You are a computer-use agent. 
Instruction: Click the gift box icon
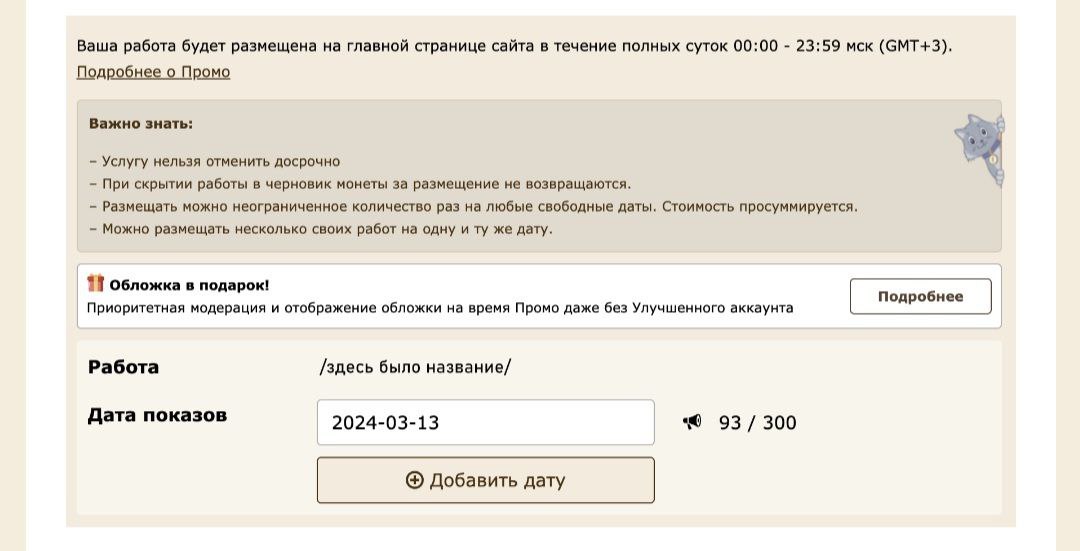tap(96, 283)
